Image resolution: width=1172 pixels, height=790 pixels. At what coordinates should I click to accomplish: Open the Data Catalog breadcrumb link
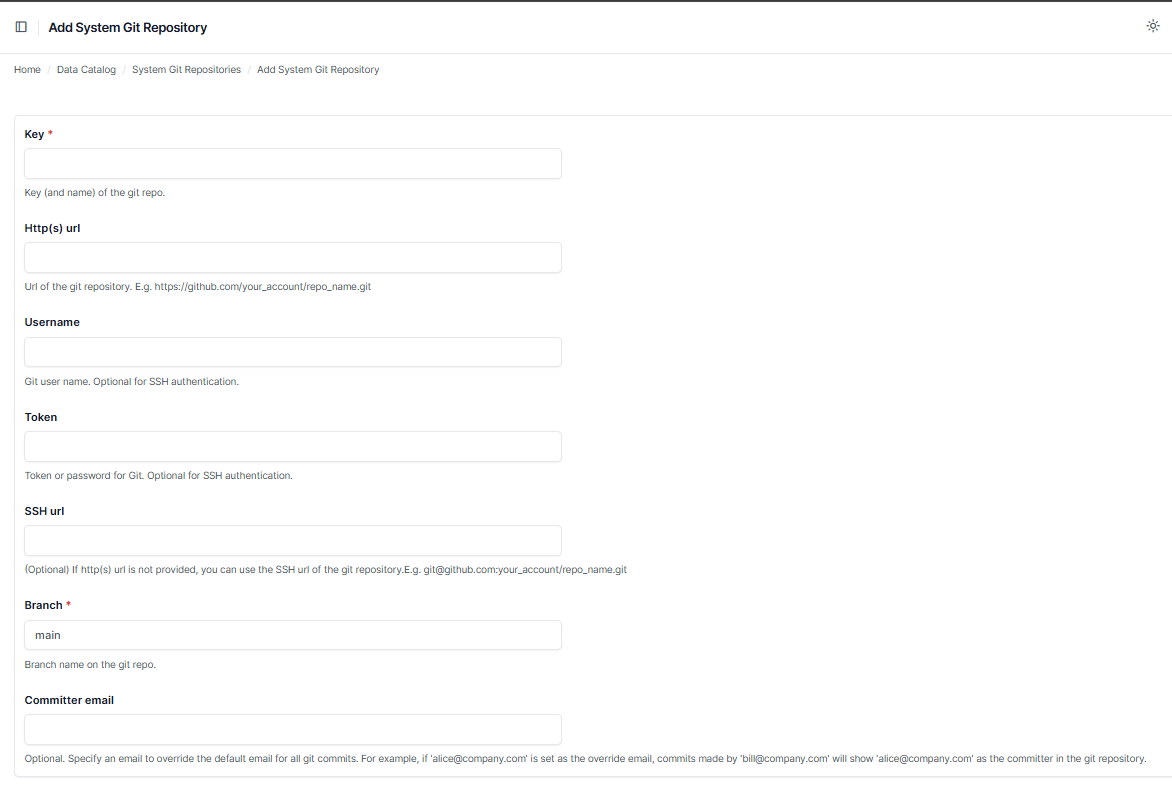86,70
